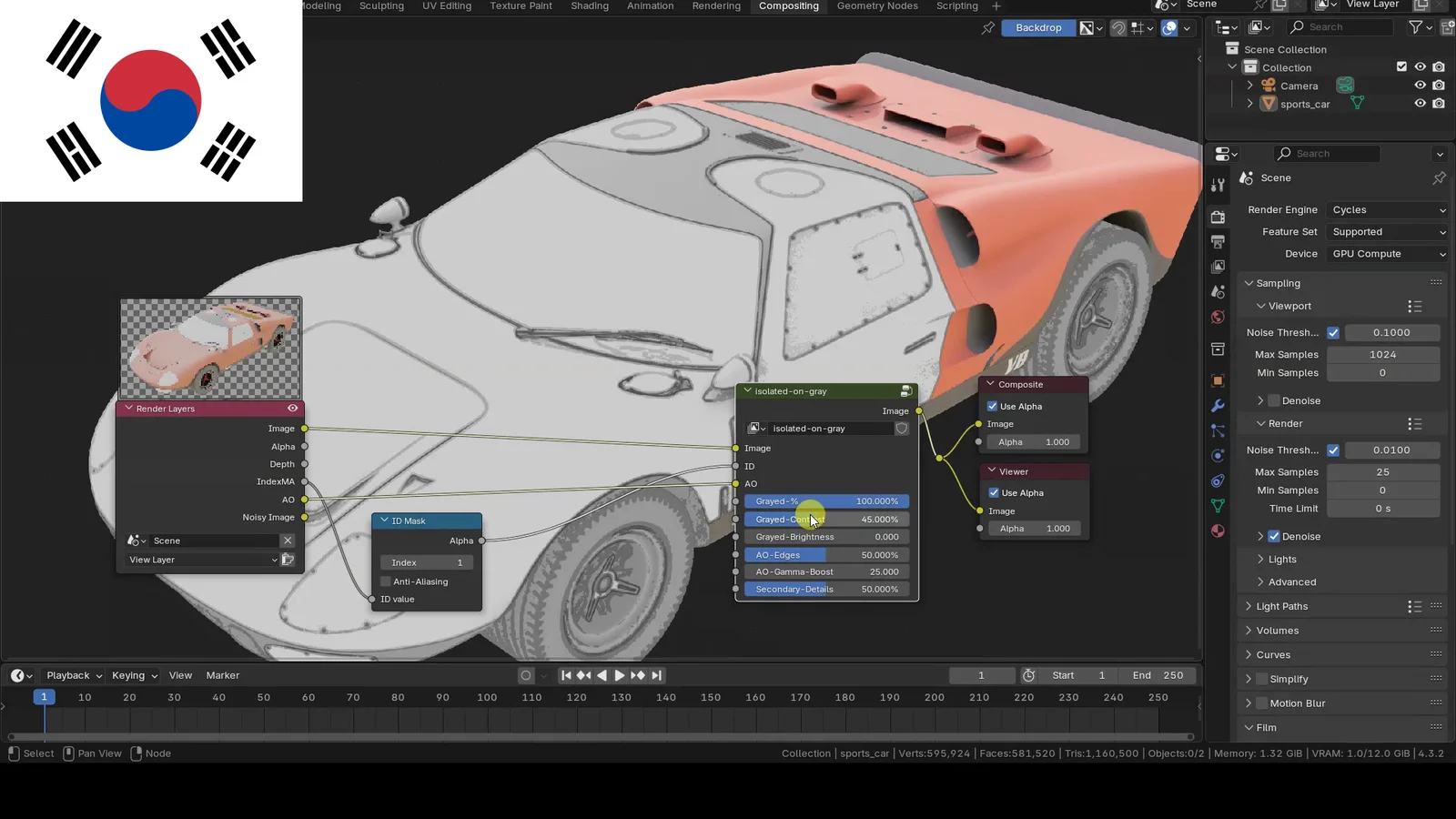Click the outliner filter funnel icon
Viewport: 1456px width, 819px height.
tap(1415, 27)
